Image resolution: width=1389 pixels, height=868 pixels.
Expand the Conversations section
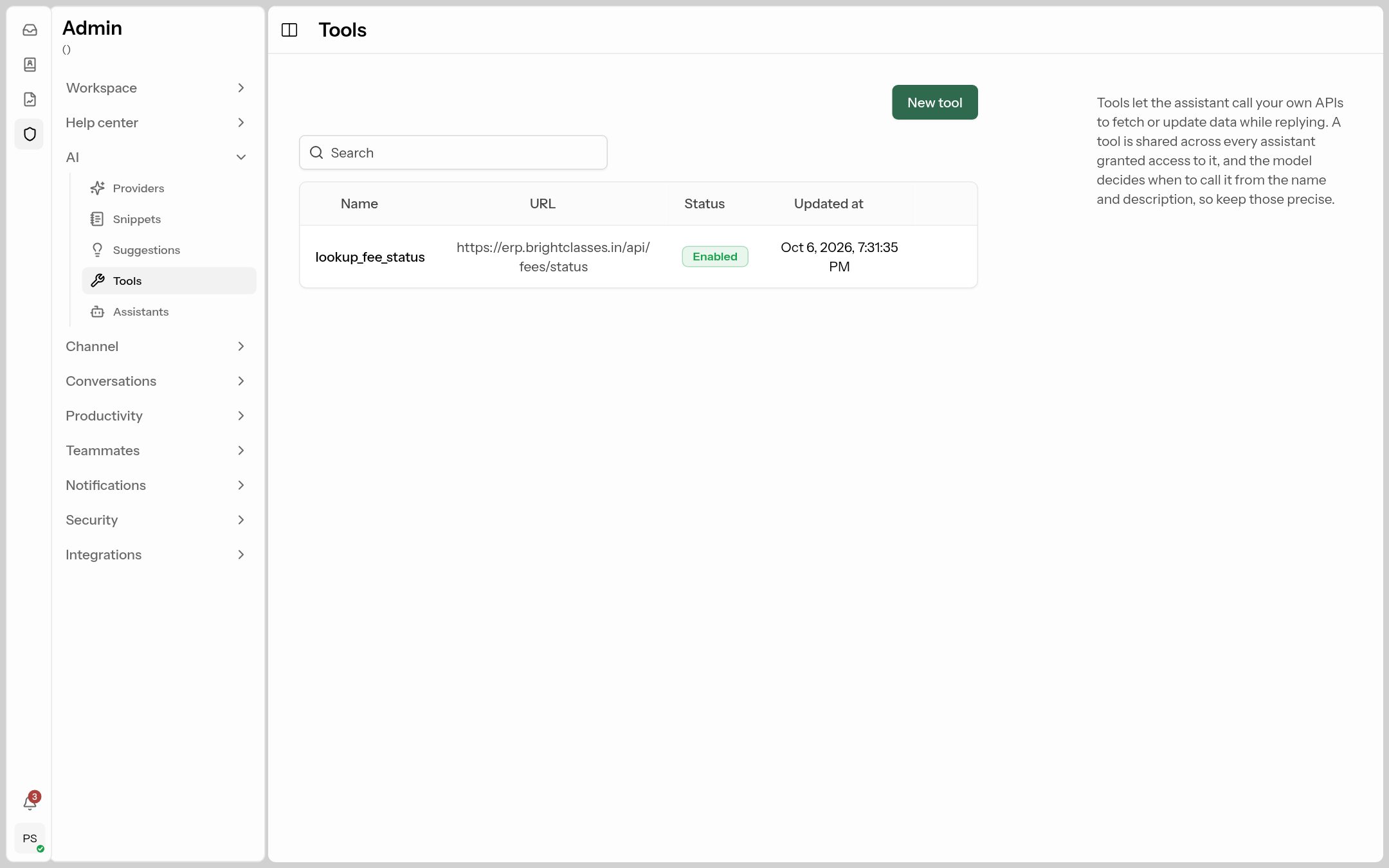pyautogui.click(x=156, y=381)
